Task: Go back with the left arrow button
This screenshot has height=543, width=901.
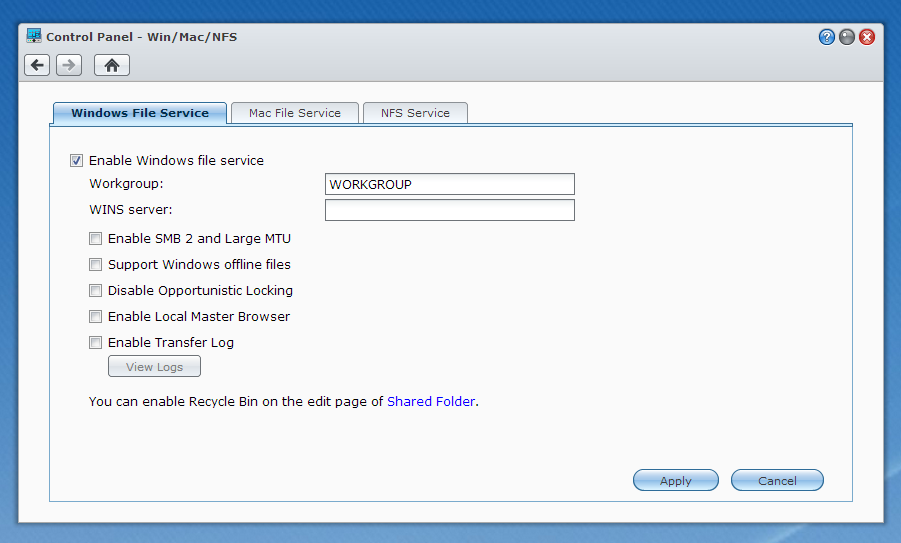Action: 37,65
